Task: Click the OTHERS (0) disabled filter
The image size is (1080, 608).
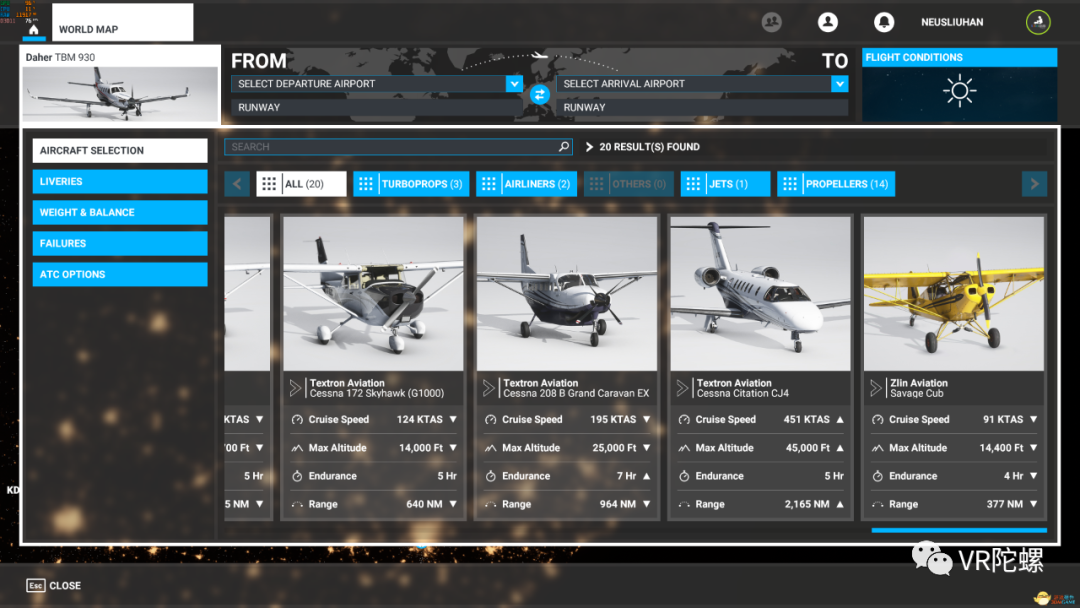Action: tap(629, 184)
